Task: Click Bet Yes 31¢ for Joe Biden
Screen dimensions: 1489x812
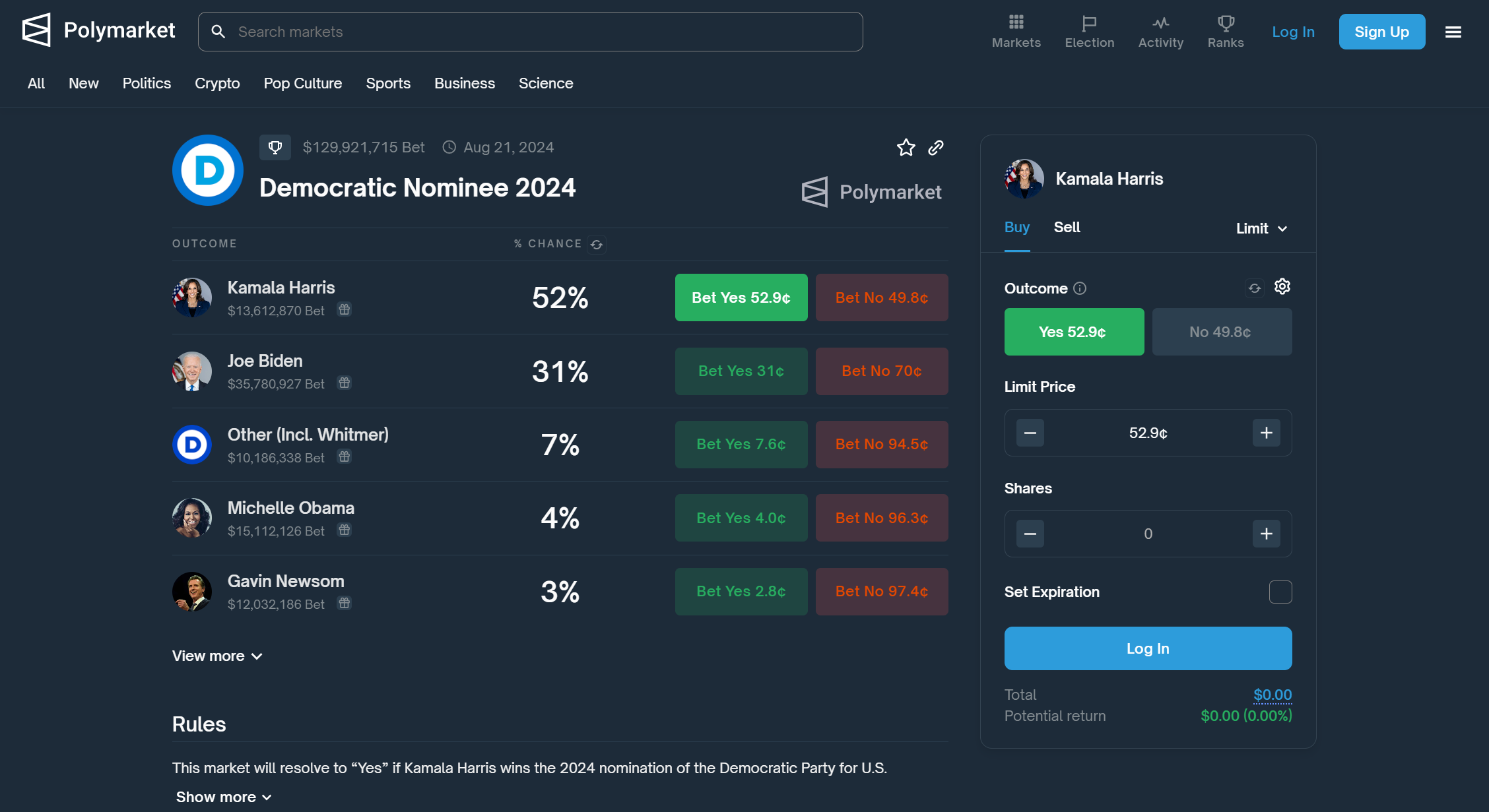Action: pyautogui.click(x=741, y=371)
